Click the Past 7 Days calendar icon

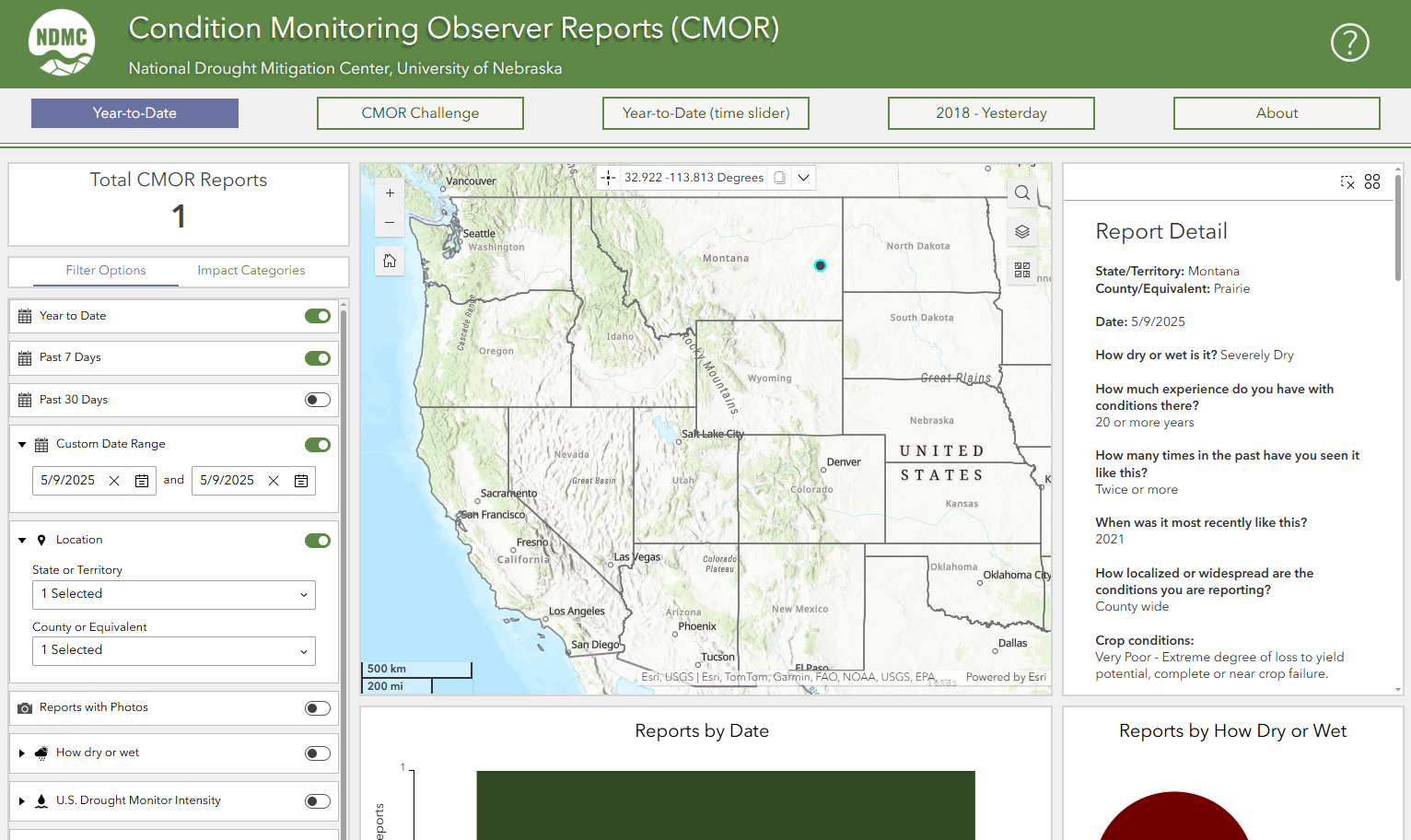[x=25, y=358]
